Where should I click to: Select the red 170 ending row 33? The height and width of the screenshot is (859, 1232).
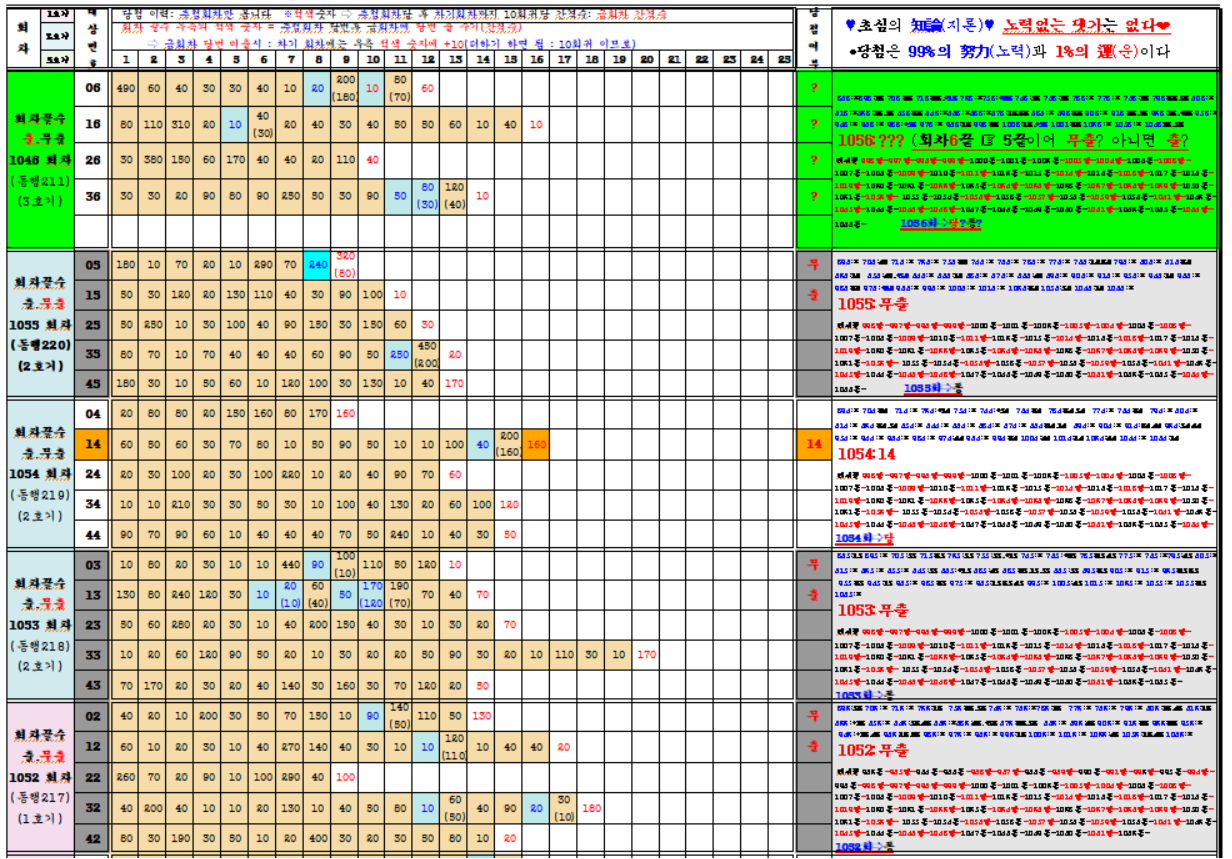click(x=647, y=655)
